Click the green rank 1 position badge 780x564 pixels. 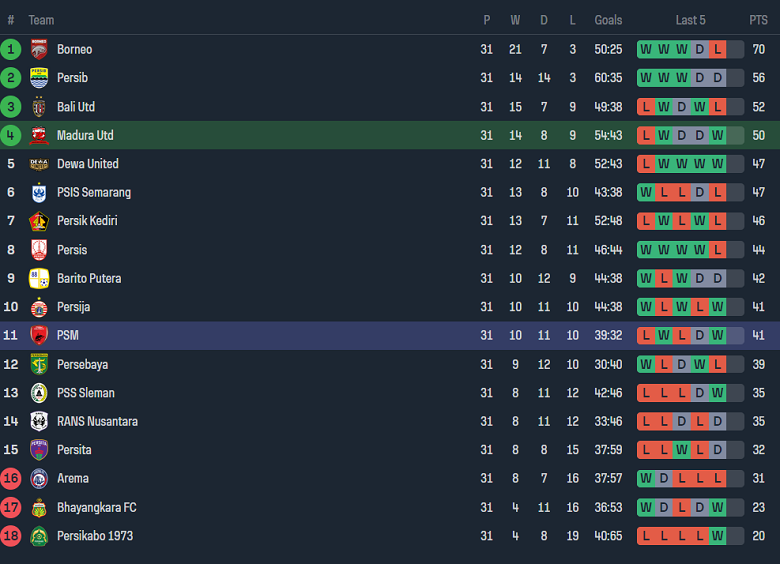click(x=11, y=49)
